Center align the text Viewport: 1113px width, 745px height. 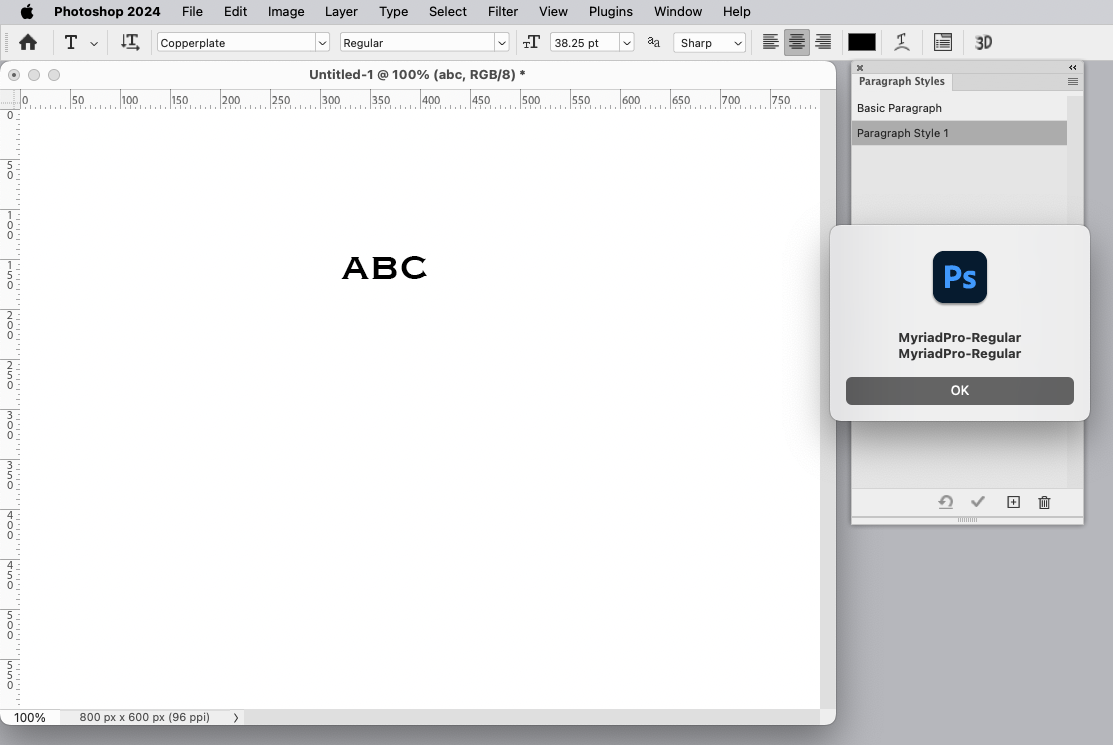(796, 42)
